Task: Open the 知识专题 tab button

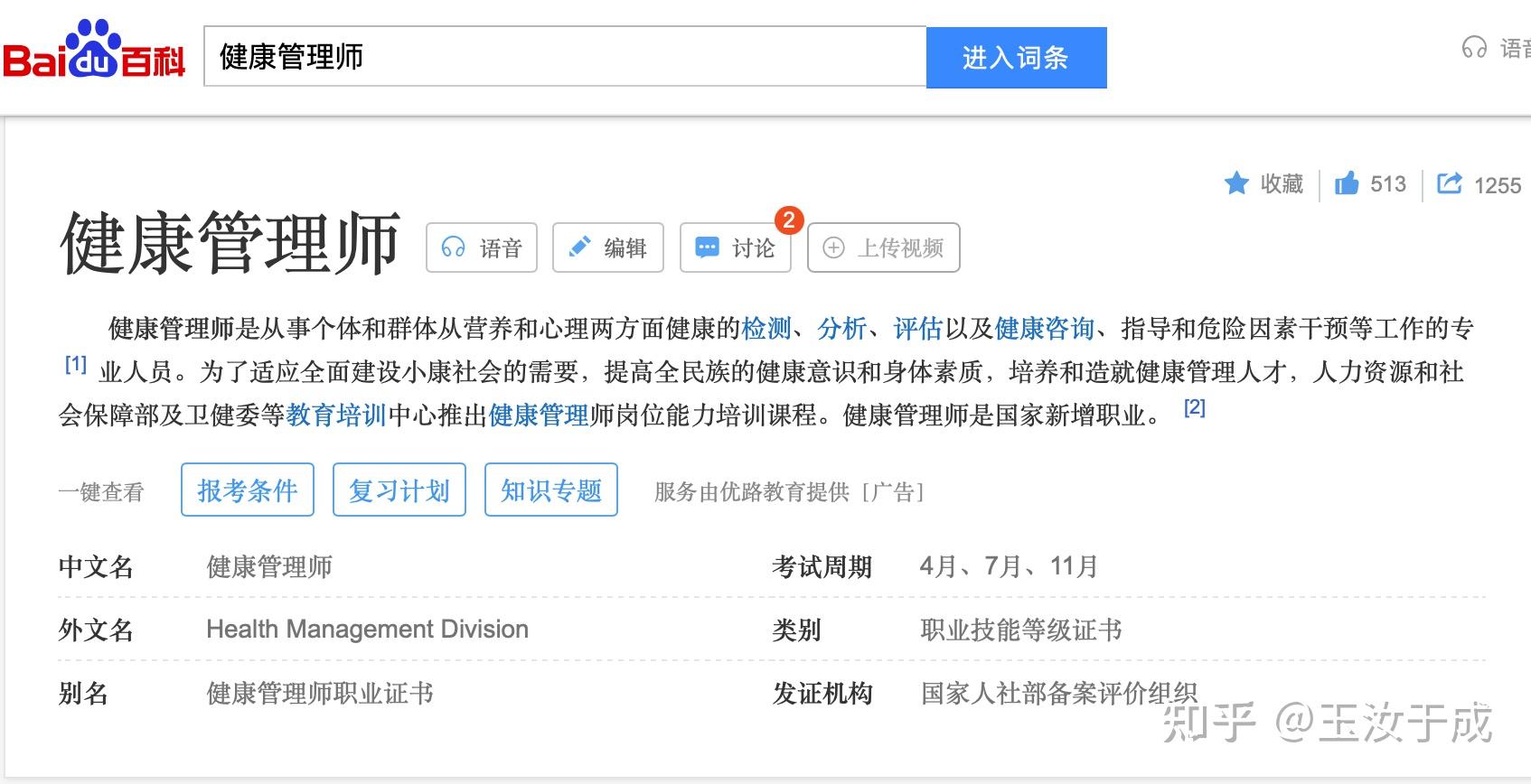Action: 551,490
